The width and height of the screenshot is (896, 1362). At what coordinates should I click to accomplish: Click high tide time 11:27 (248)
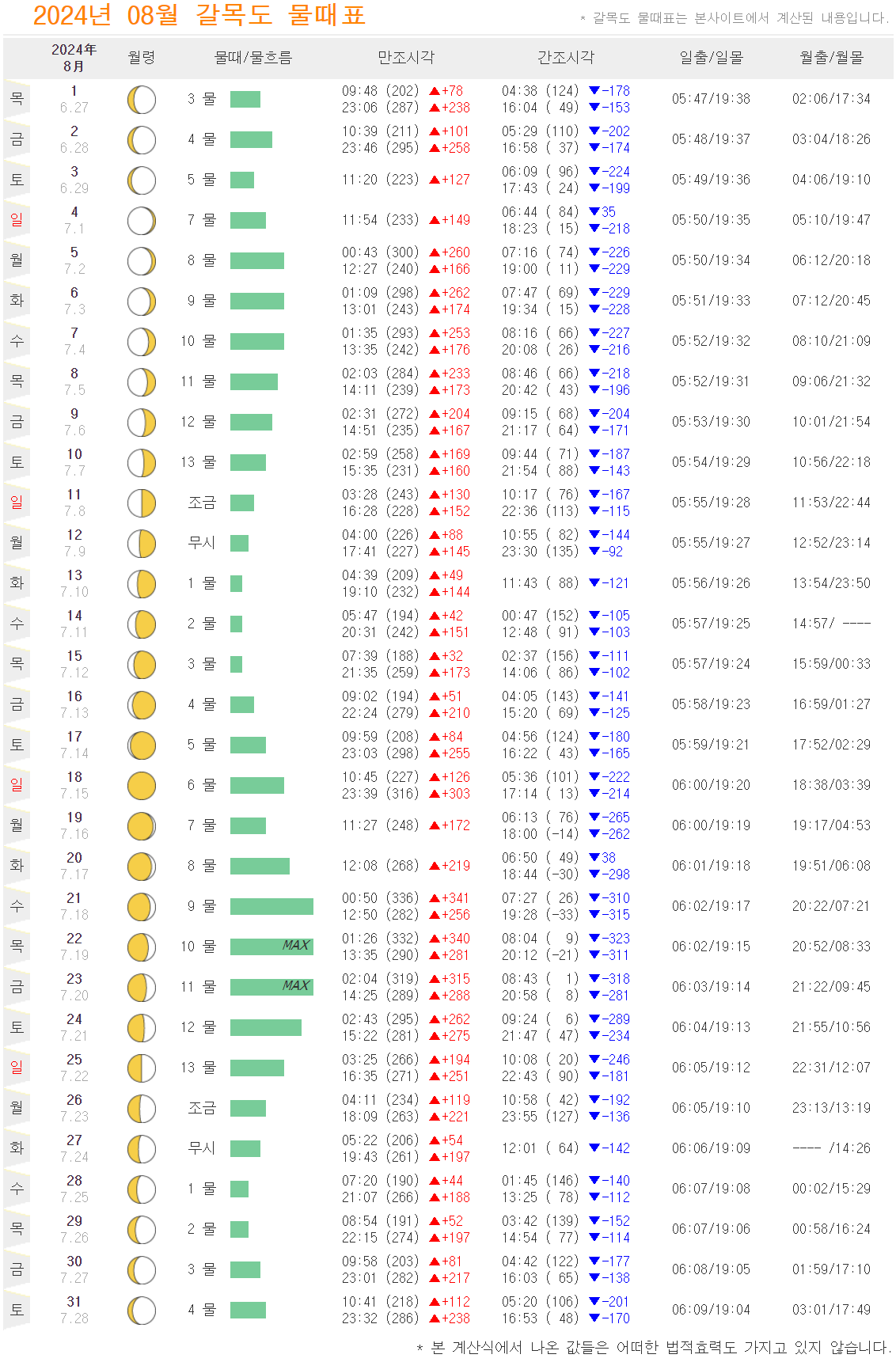click(381, 825)
